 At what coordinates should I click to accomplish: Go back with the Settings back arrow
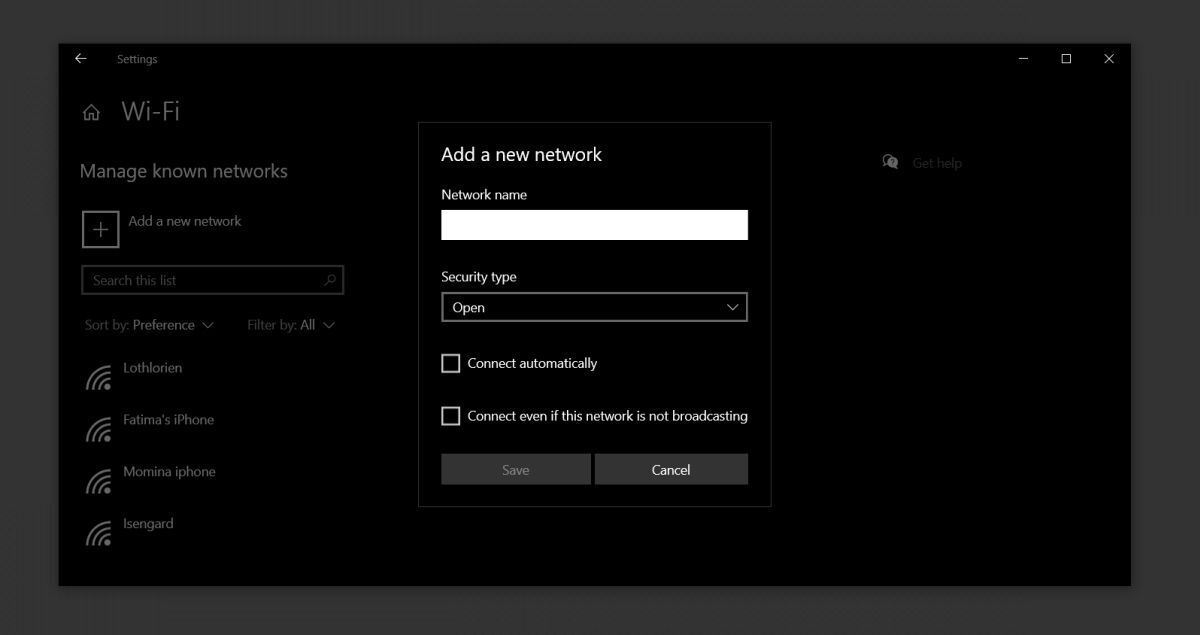point(81,59)
